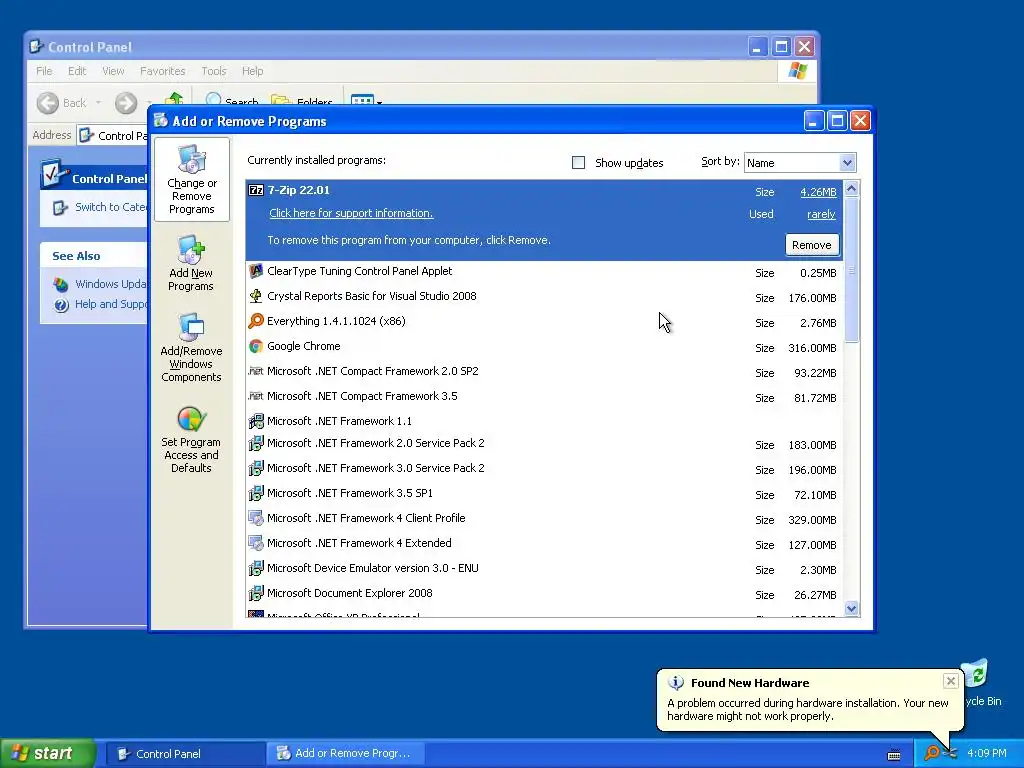Viewport: 1024px width, 768px height.
Task: Open the Start menu
Action: click(x=48, y=753)
